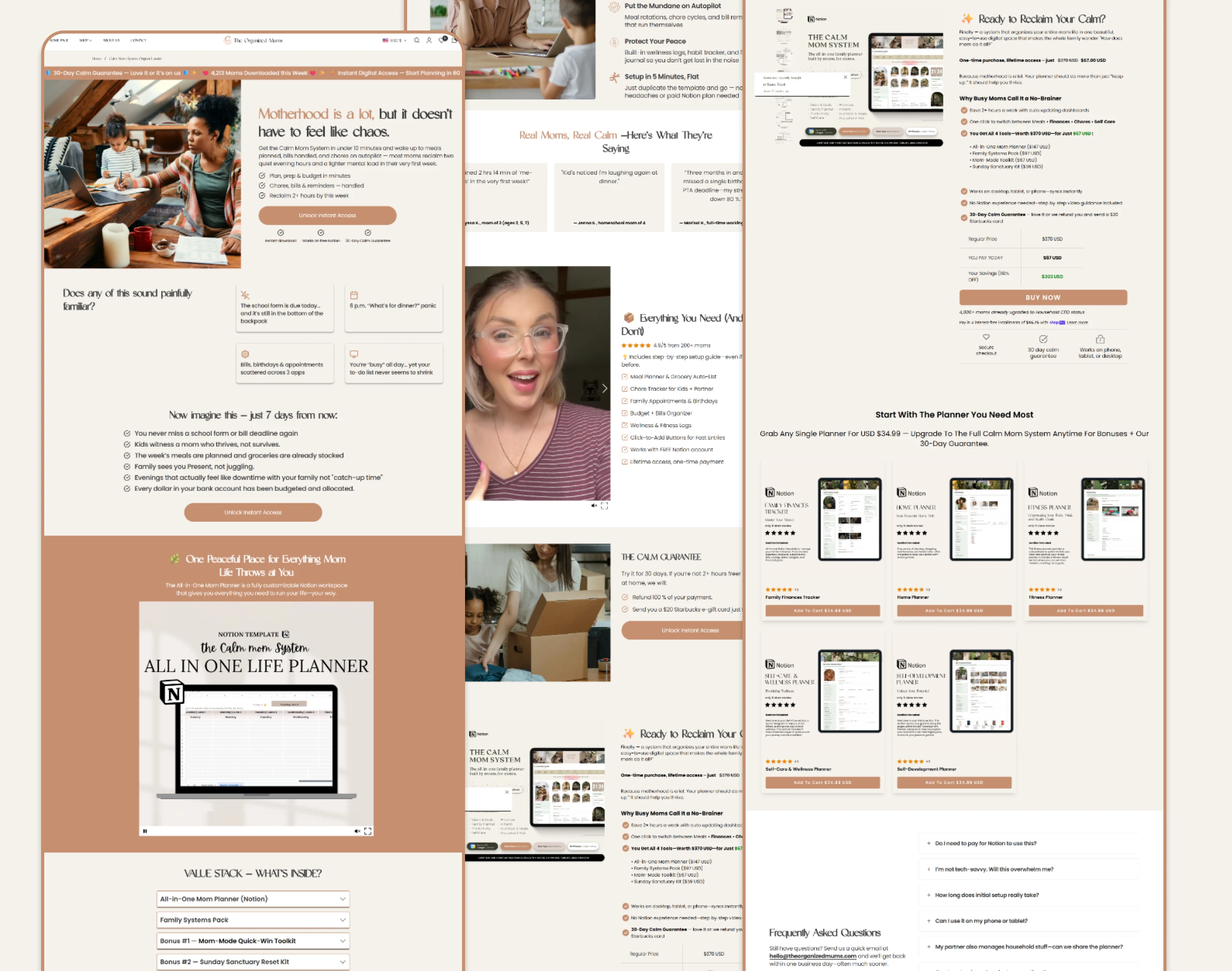Click the hello@theorganizedmums.com email link
Image resolution: width=1232 pixels, height=971 pixels.
click(812, 956)
